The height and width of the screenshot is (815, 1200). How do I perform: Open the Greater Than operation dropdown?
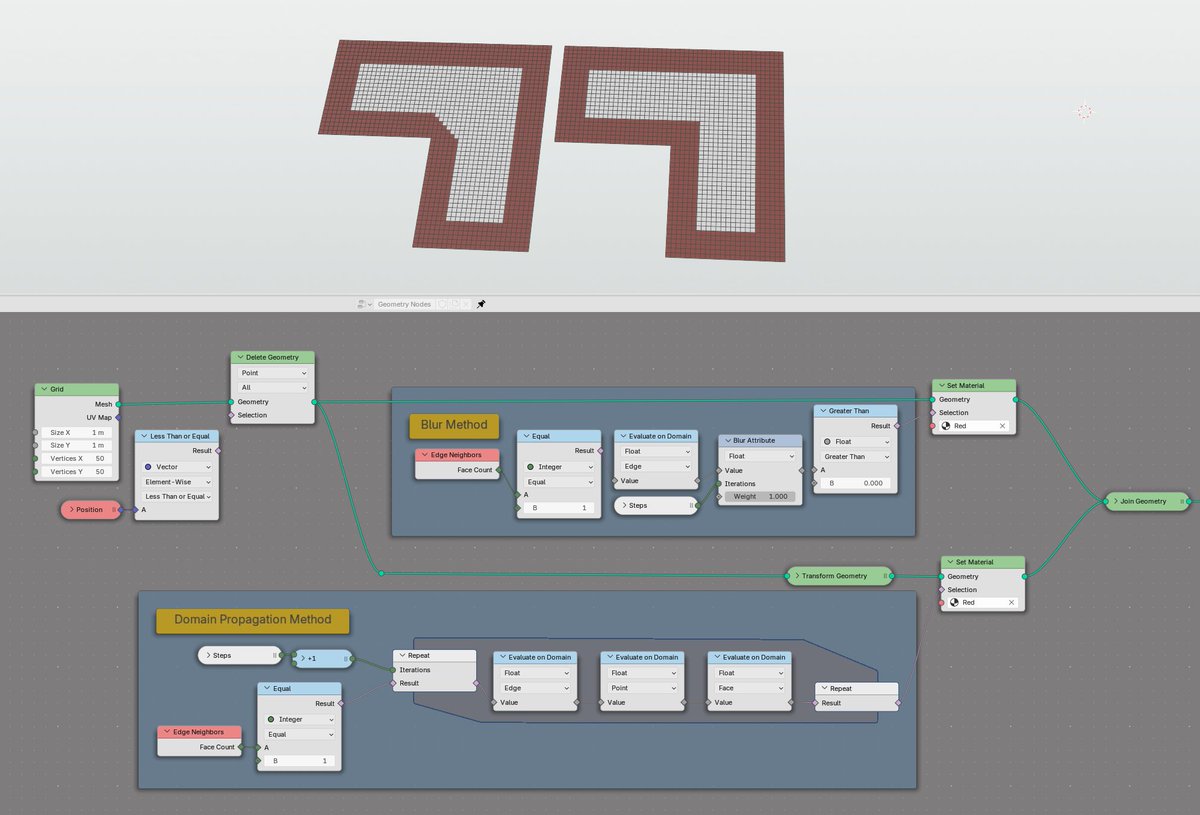coord(855,457)
